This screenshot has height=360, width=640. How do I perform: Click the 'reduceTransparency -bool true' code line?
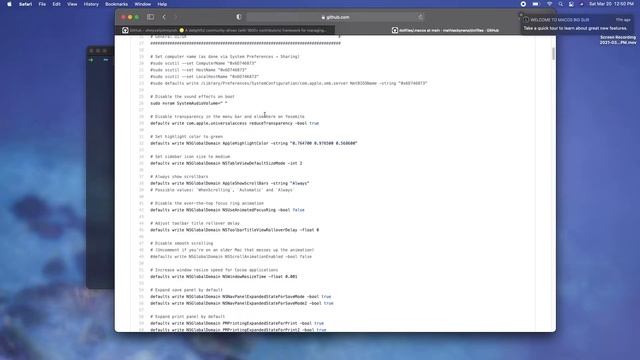(x=234, y=123)
